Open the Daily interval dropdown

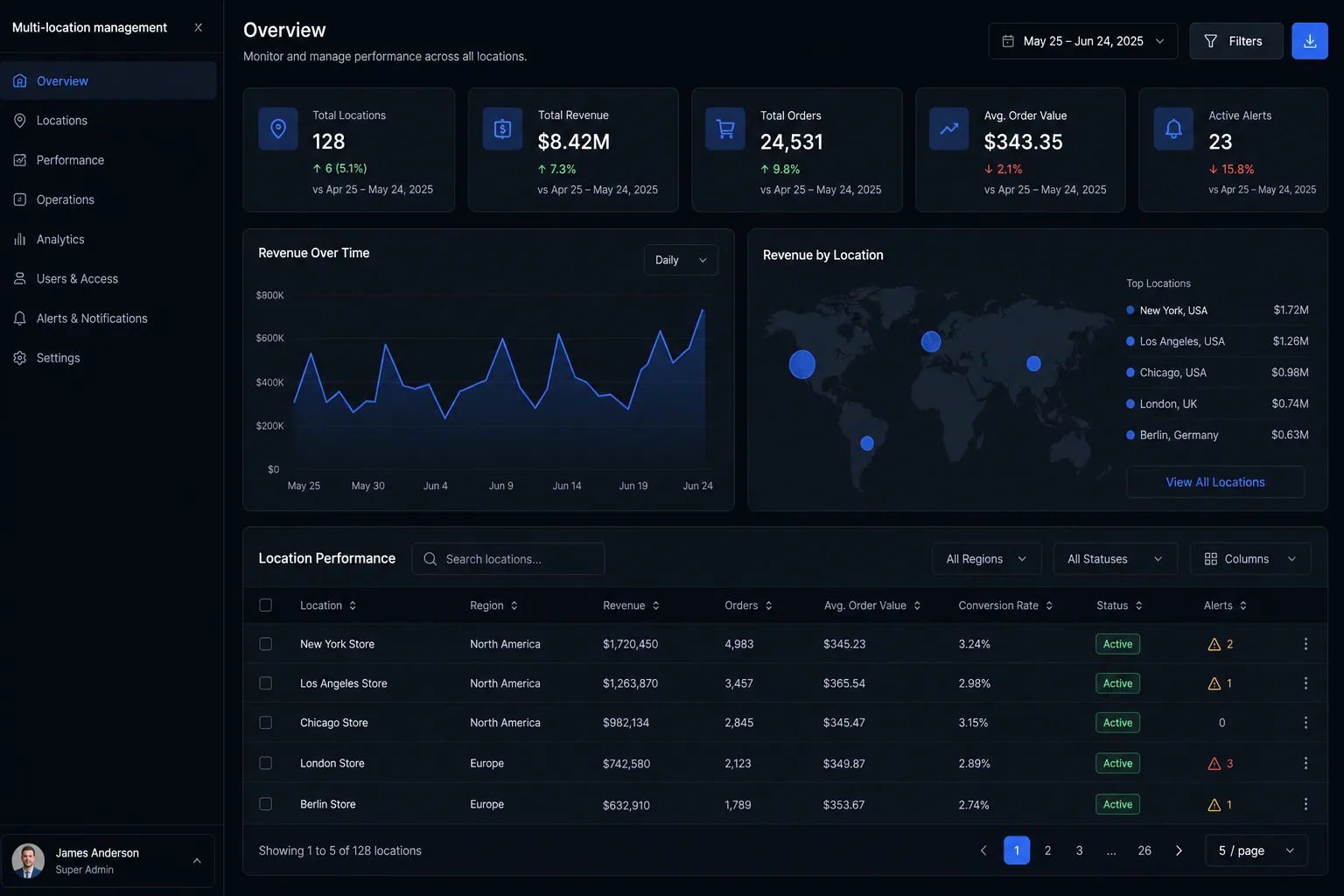point(681,260)
